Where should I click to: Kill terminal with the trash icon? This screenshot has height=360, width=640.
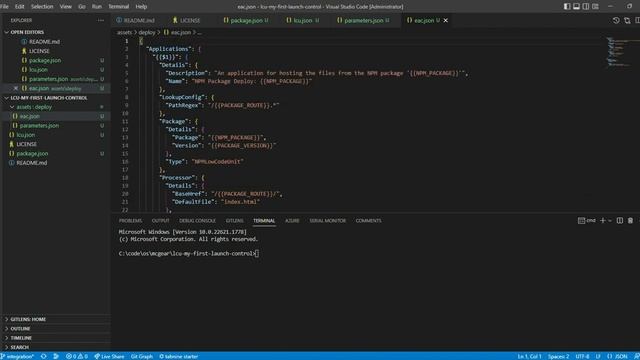(630, 220)
